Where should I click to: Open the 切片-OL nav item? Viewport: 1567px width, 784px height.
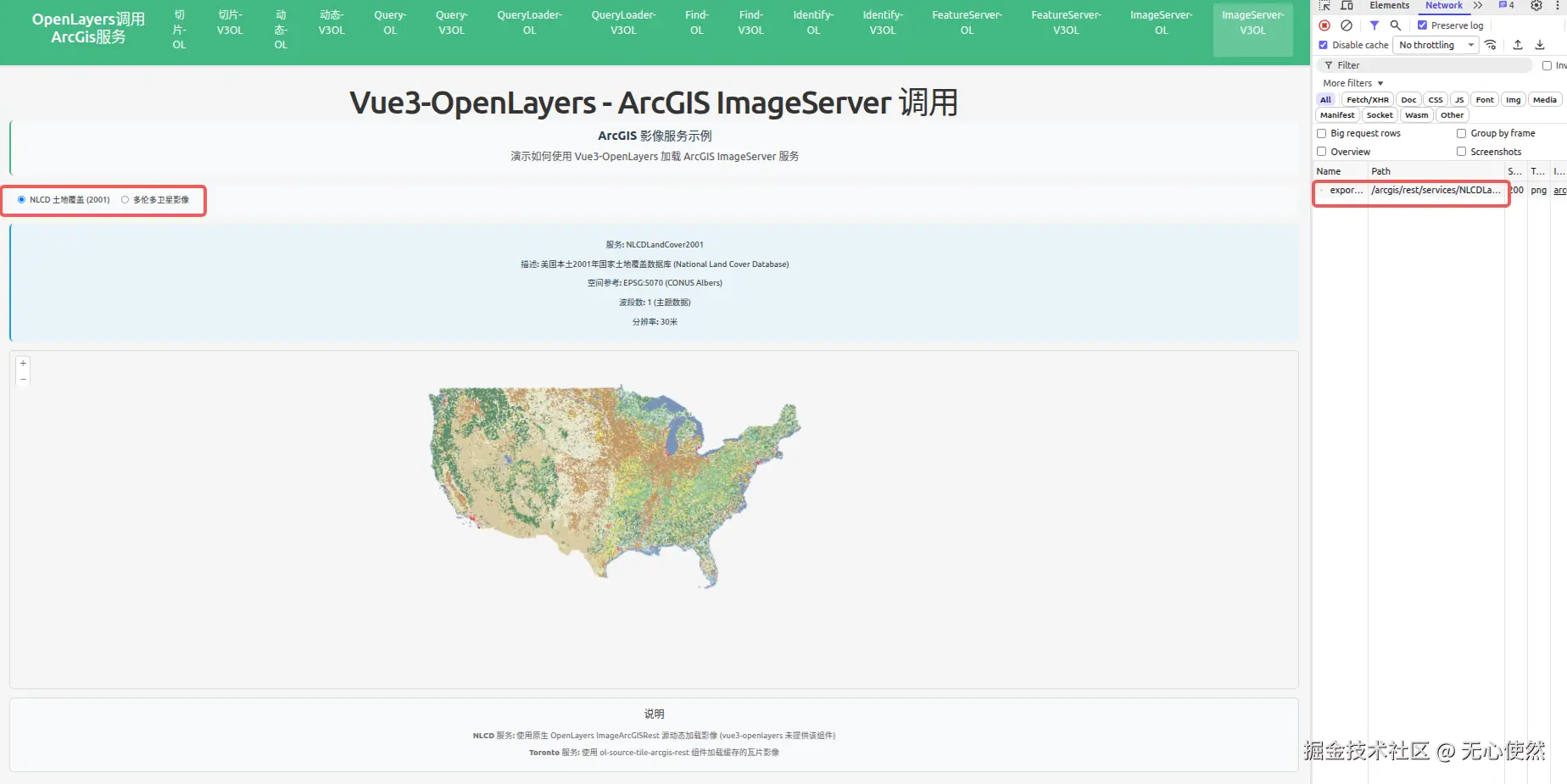[179, 30]
